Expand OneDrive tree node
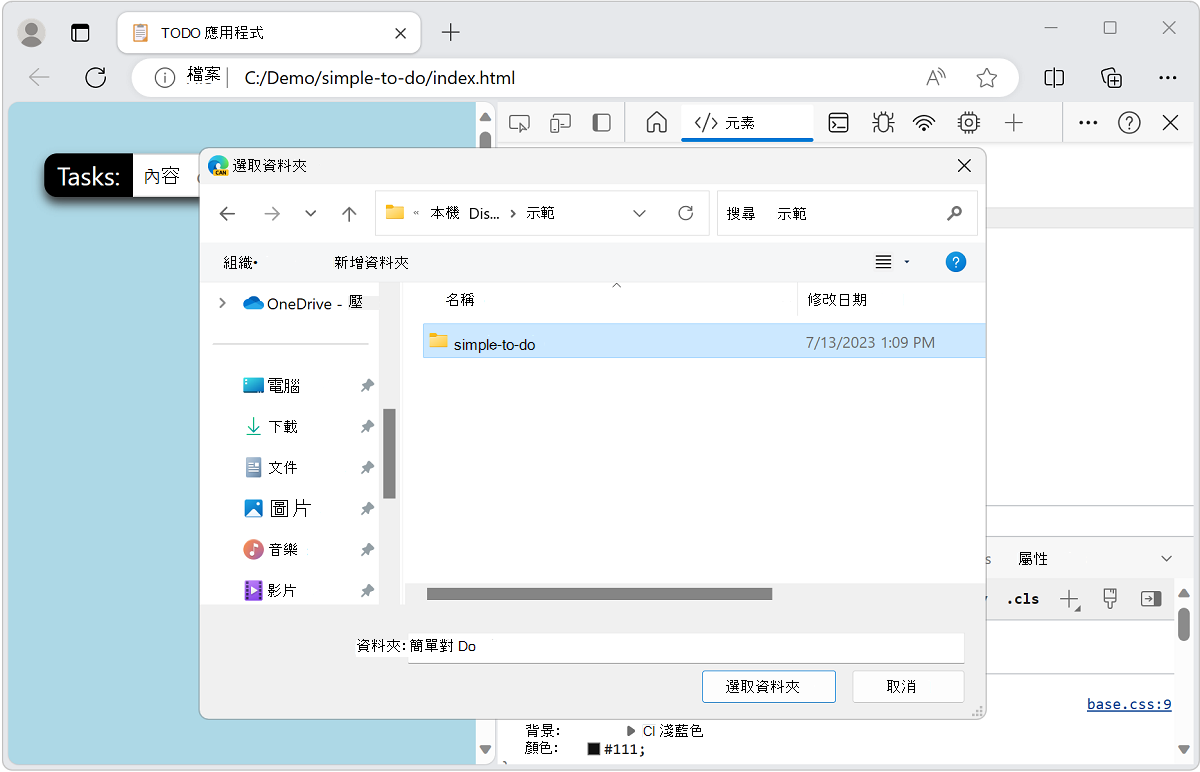Screen dimensions: 1200x772 (222, 303)
